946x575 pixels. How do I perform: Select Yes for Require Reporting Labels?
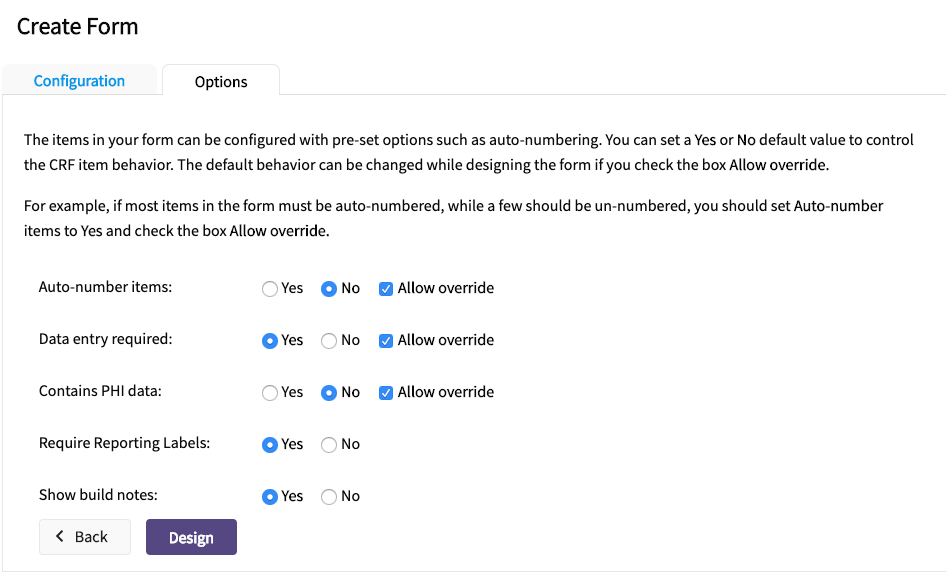point(270,445)
